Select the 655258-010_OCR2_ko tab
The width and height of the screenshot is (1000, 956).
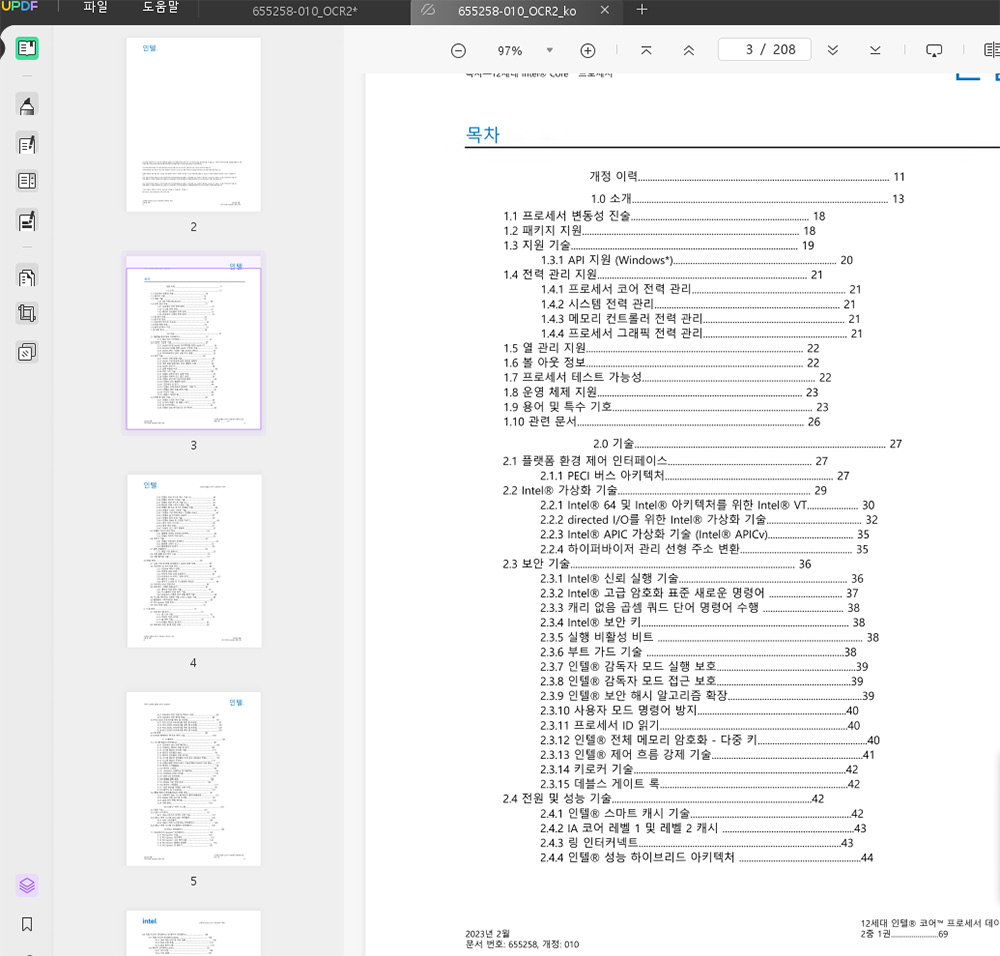point(517,11)
